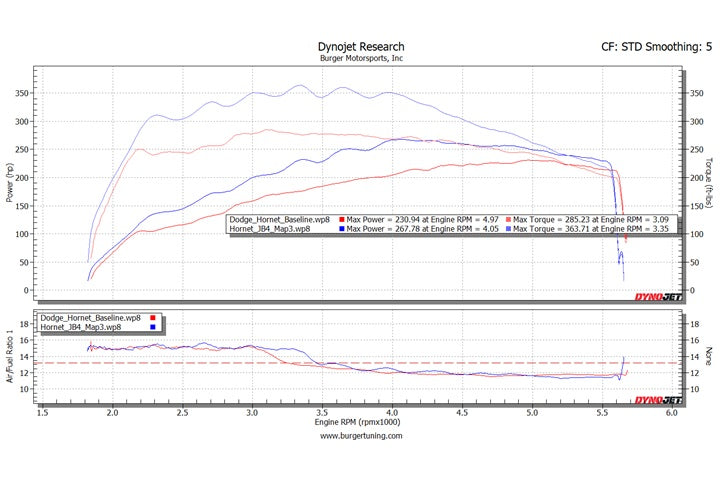Image resolution: width=720 pixels, height=480 pixels.
Task: Click the Dynojet logo in air/fuel chart
Action: coord(658,400)
